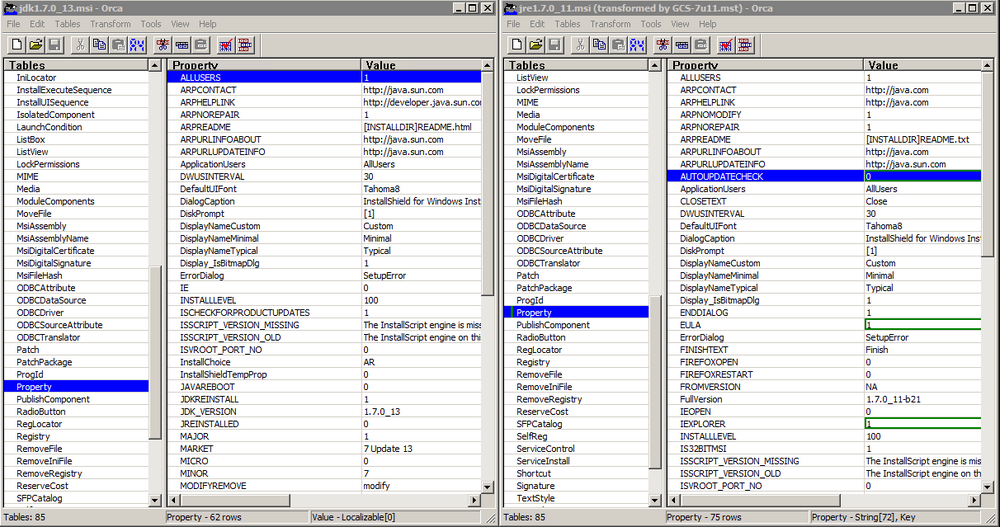Click Value column header in jre1.7.0_11.msi window
This screenshot has height=527, width=1000.
922,65
